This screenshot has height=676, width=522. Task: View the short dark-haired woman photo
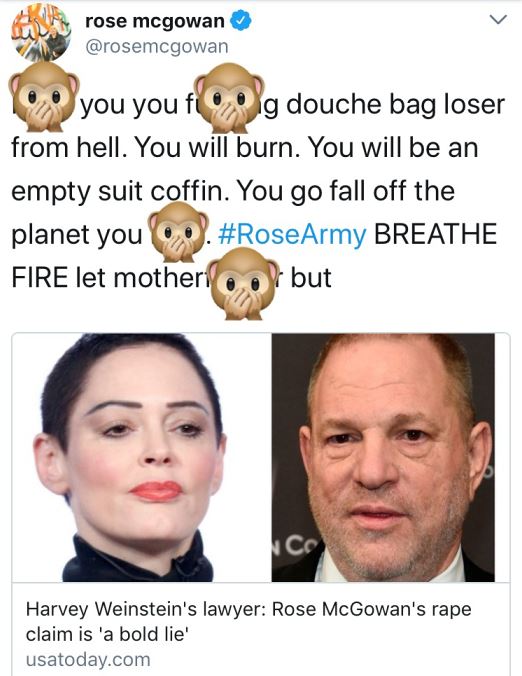142,457
